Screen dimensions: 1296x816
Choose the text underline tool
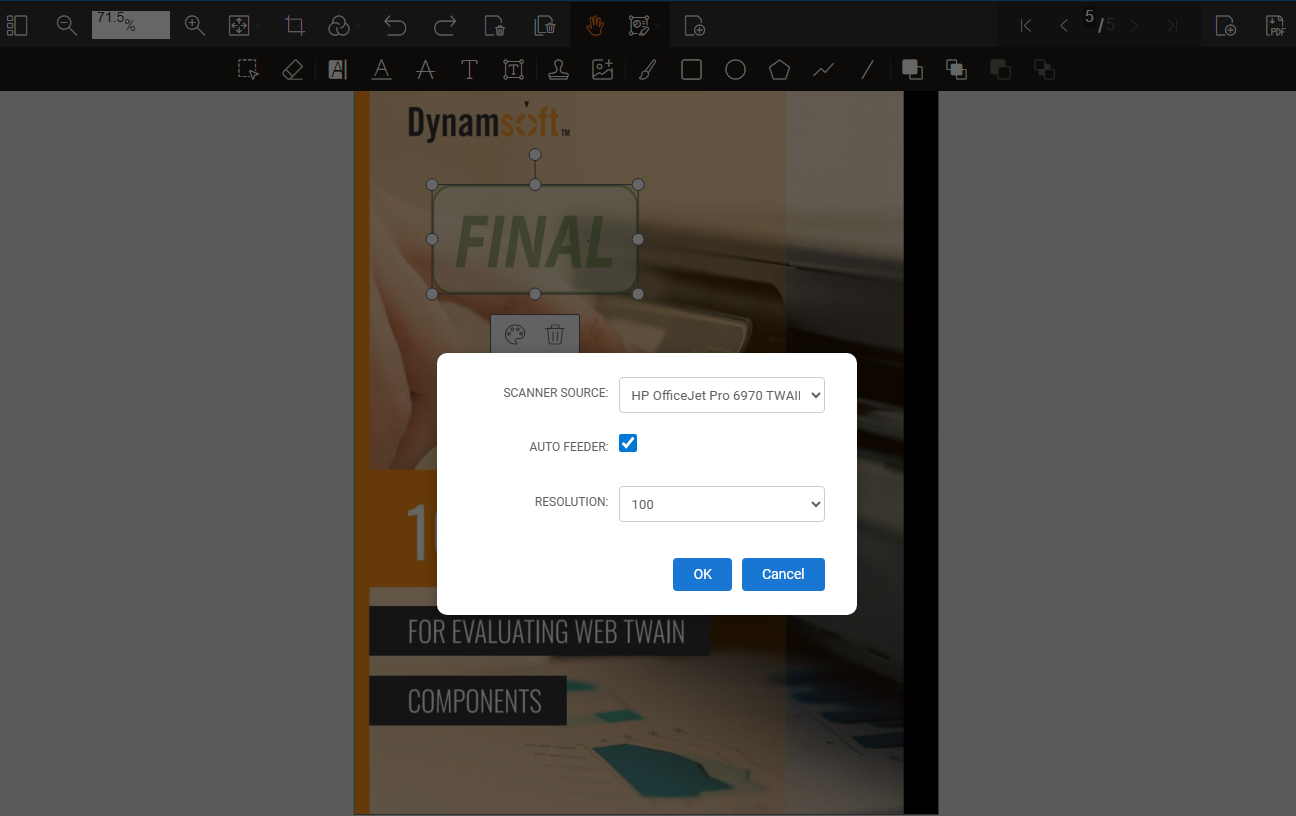(x=381, y=69)
